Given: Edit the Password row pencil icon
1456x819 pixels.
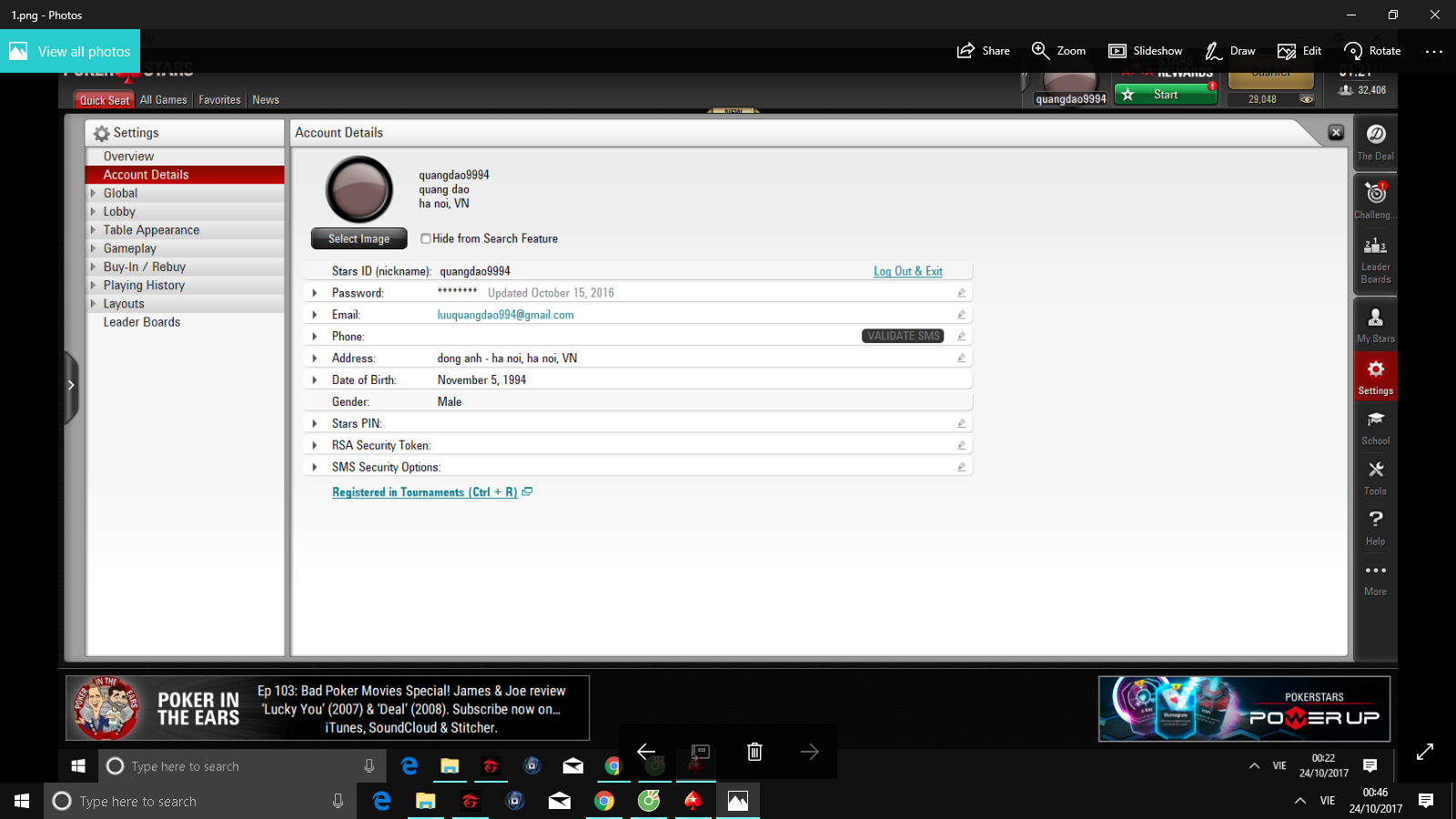Looking at the screenshot, I should [961, 293].
